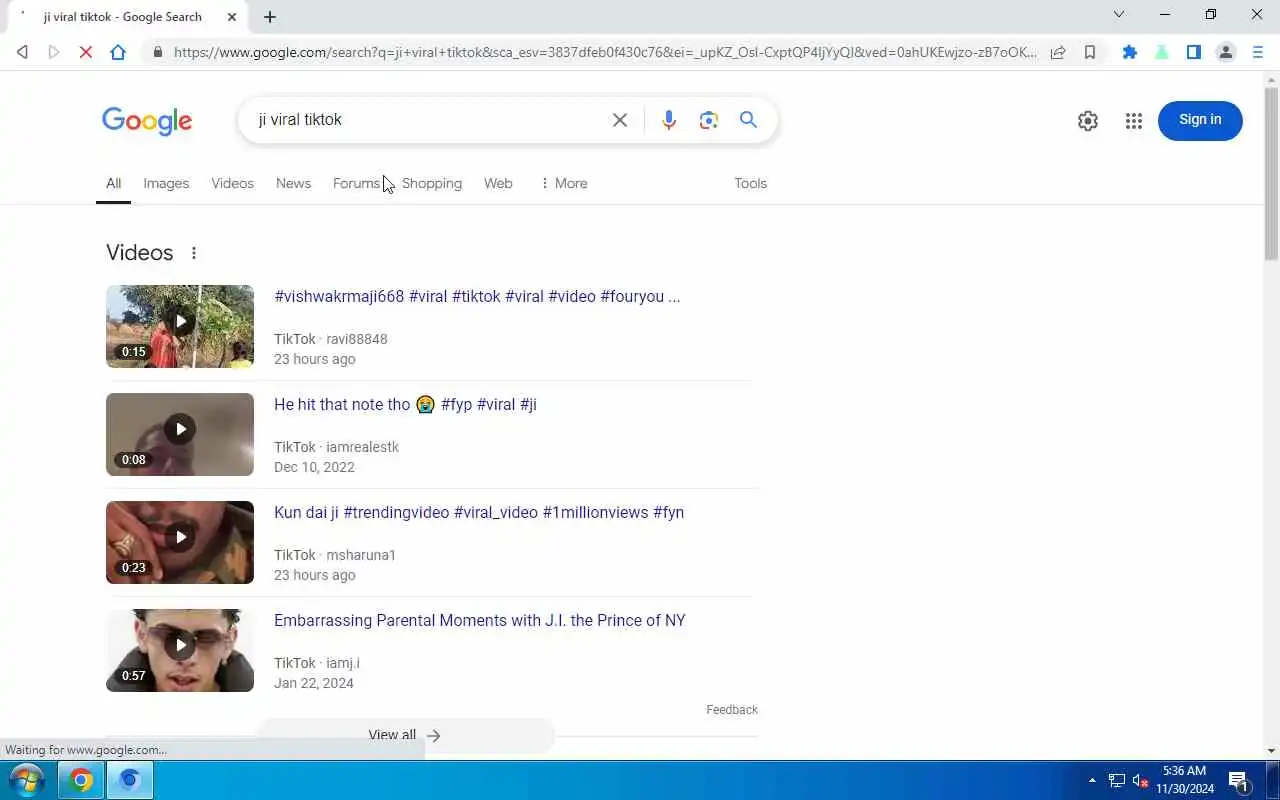Viewport: 1280px width, 800px height.
Task: Open the browser profile avatar icon
Action: click(x=1226, y=52)
